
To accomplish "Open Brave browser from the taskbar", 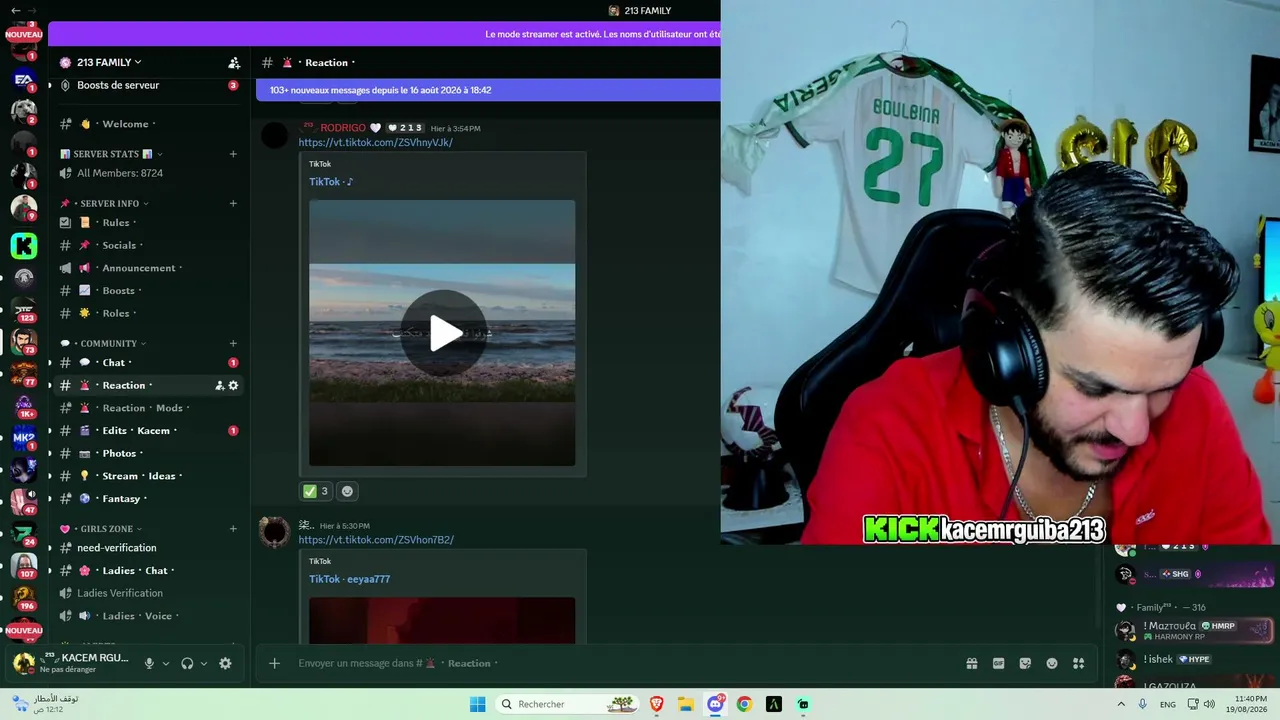I will [657, 704].
